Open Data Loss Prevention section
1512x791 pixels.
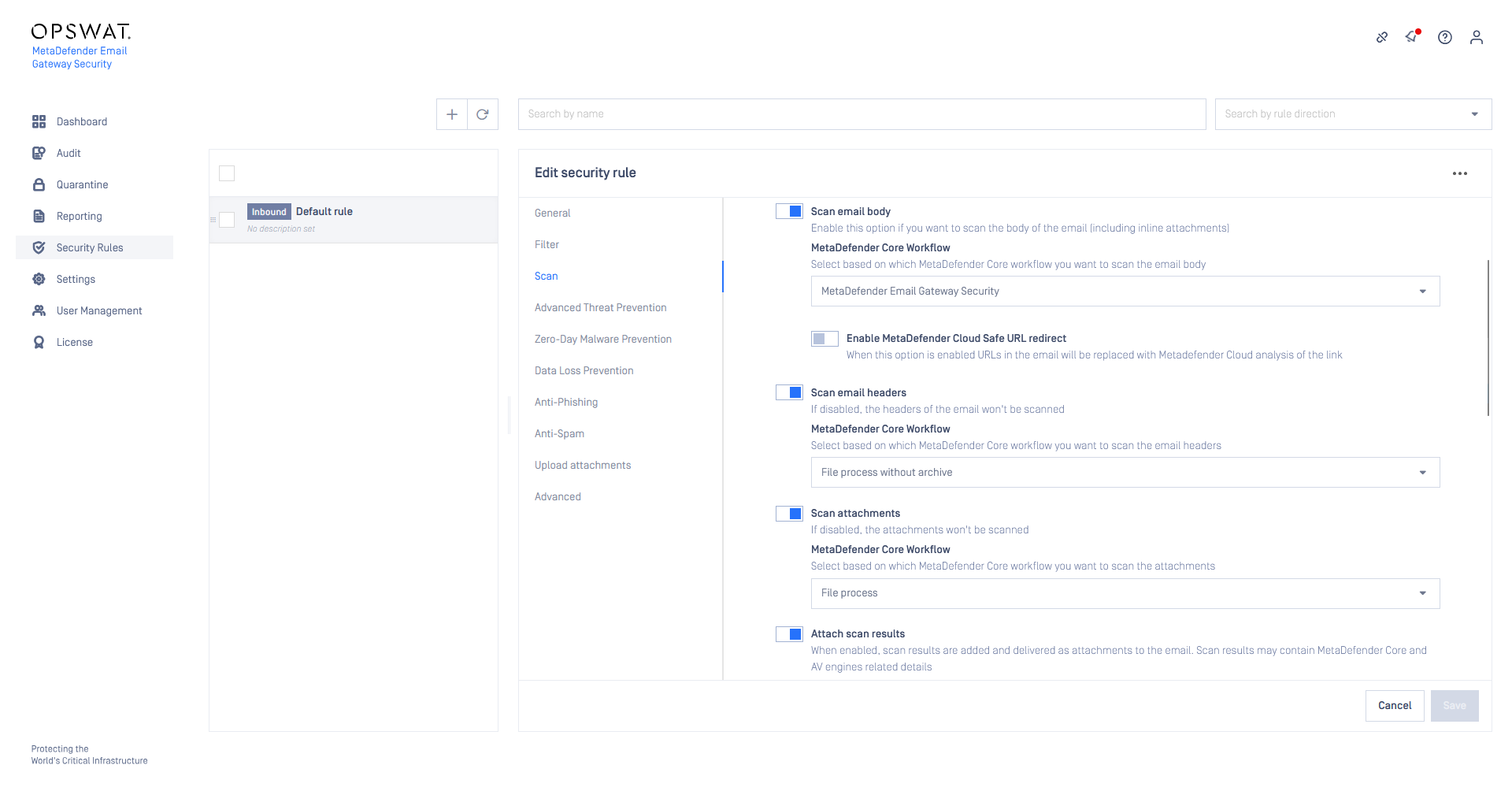point(584,370)
